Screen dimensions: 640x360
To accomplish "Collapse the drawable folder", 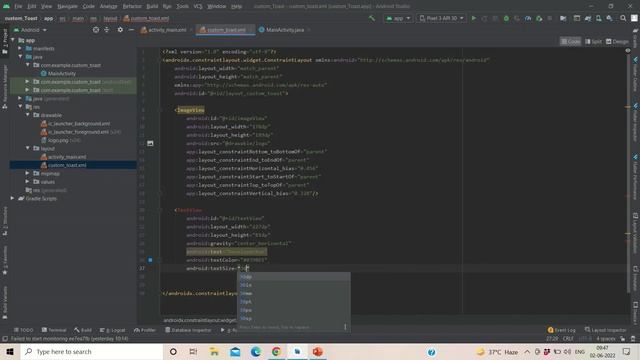I will point(27,115).
